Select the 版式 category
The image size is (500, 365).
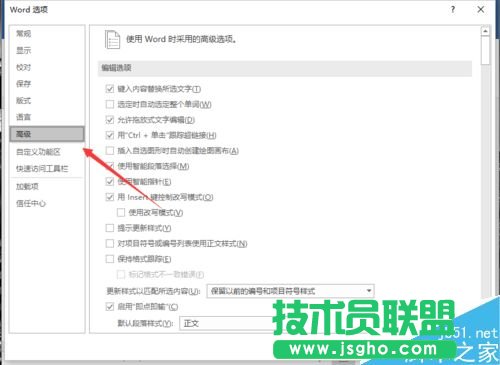(23, 100)
